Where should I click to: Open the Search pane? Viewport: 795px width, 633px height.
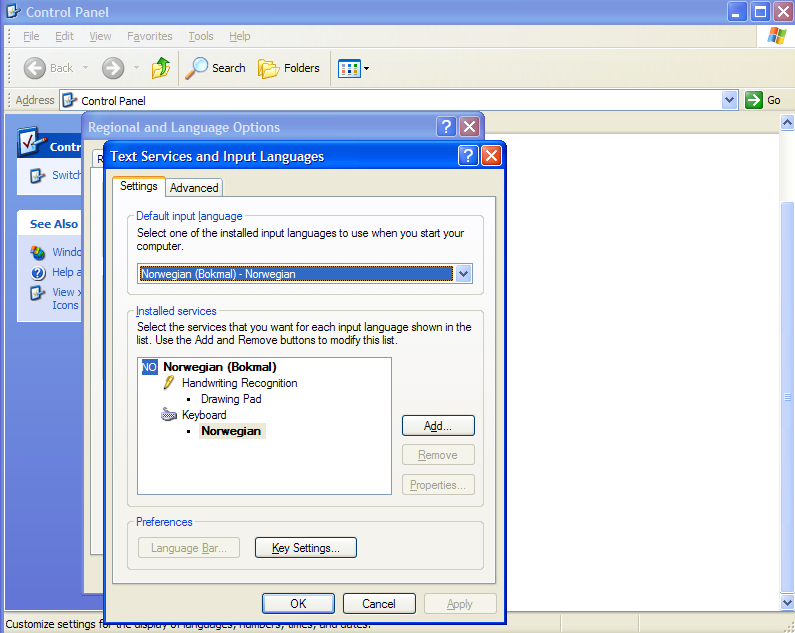pos(215,68)
